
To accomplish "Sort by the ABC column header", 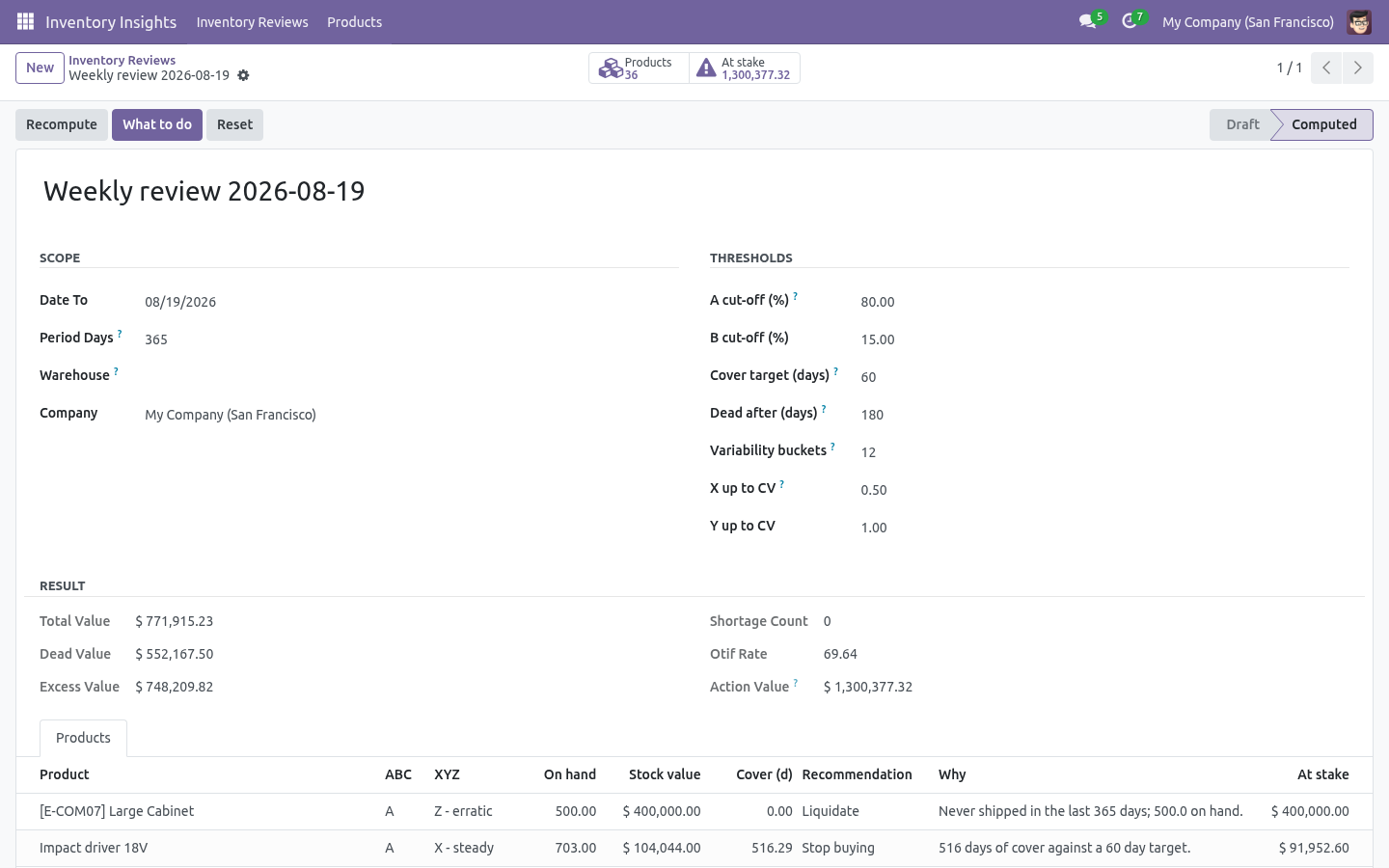I will pyautogui.click(x=398, y=774).
